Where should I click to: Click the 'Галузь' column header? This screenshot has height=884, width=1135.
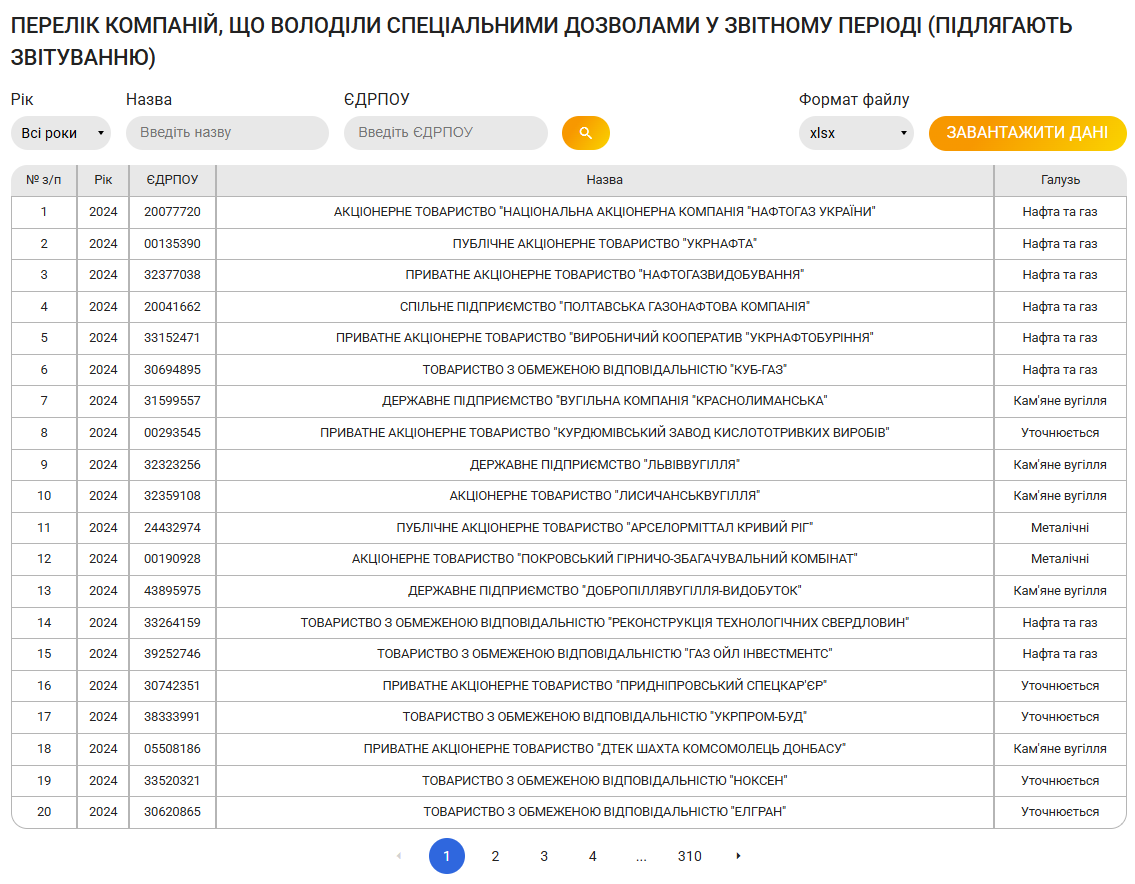1060,180
